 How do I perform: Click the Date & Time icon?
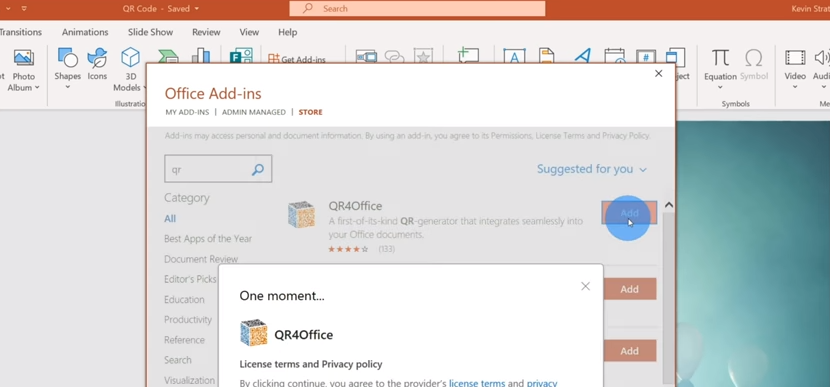(x=614, y=56)
